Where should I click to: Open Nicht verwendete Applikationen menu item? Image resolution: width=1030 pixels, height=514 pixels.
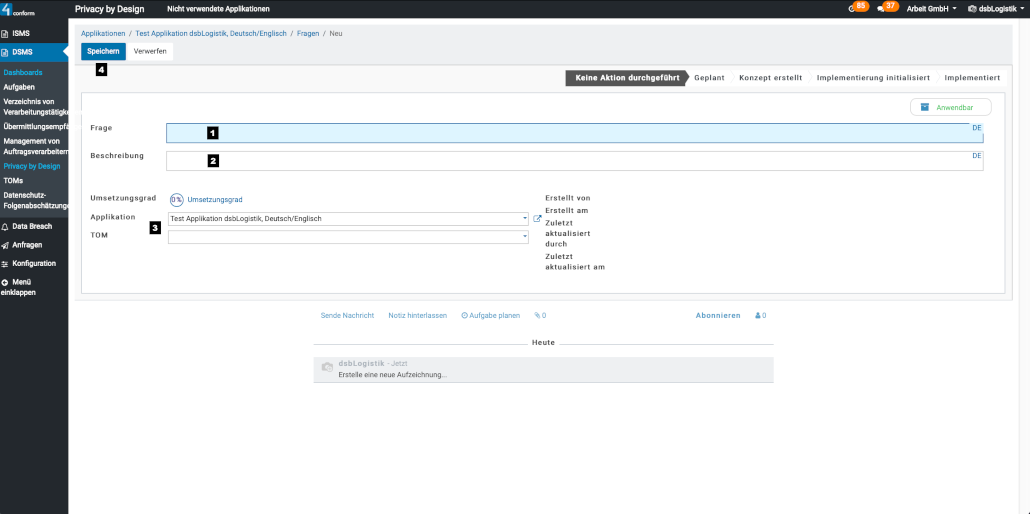(x=218, y=9)
